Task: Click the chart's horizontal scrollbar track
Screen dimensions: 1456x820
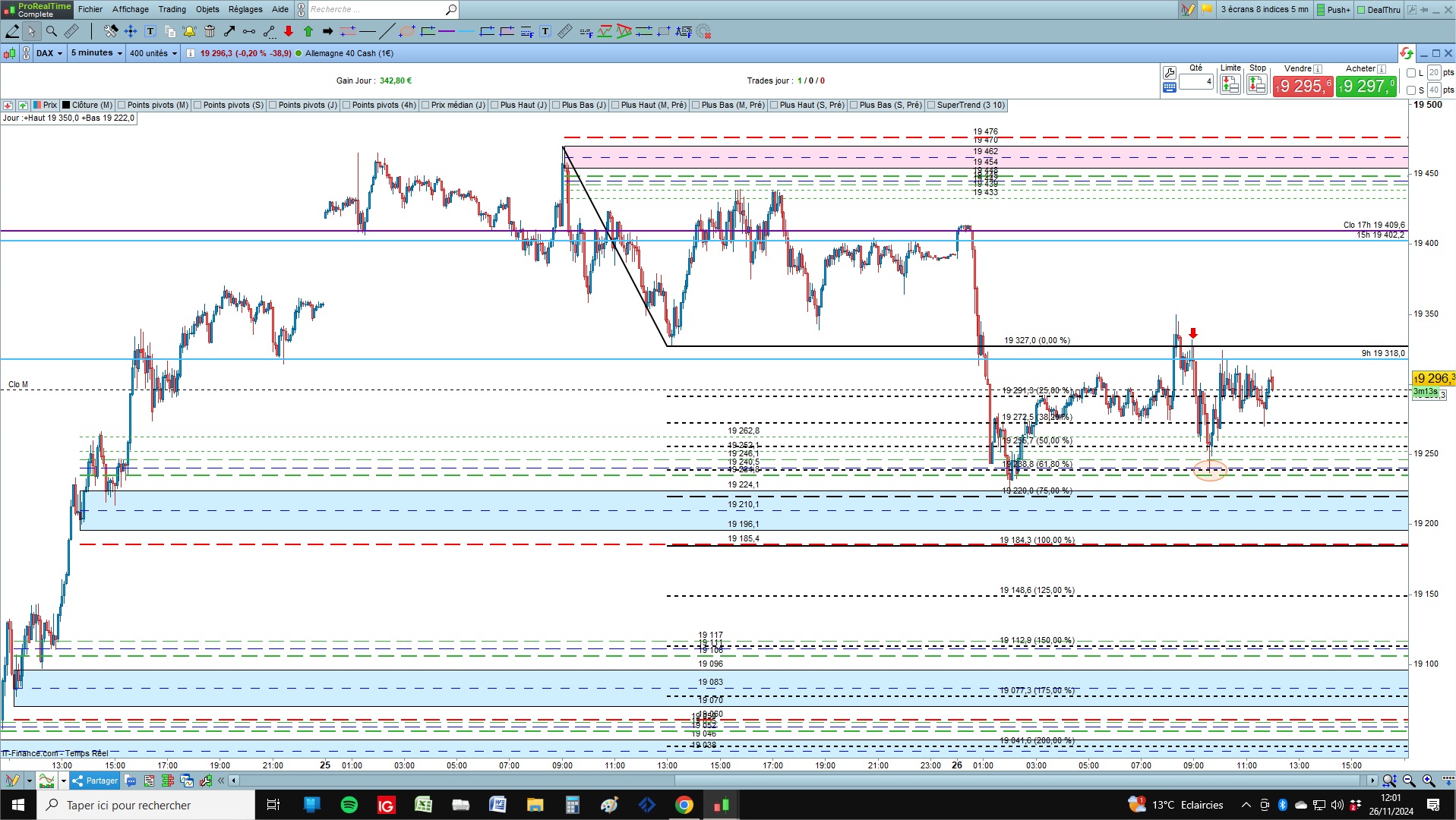Action: (x=804, y=781)
